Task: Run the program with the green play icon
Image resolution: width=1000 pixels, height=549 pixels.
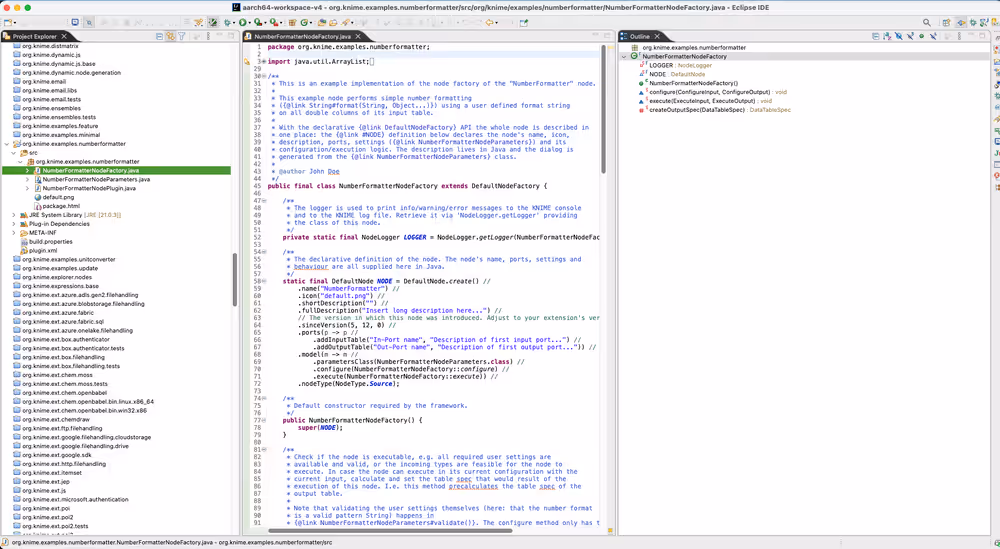Action: coord(242,22)
